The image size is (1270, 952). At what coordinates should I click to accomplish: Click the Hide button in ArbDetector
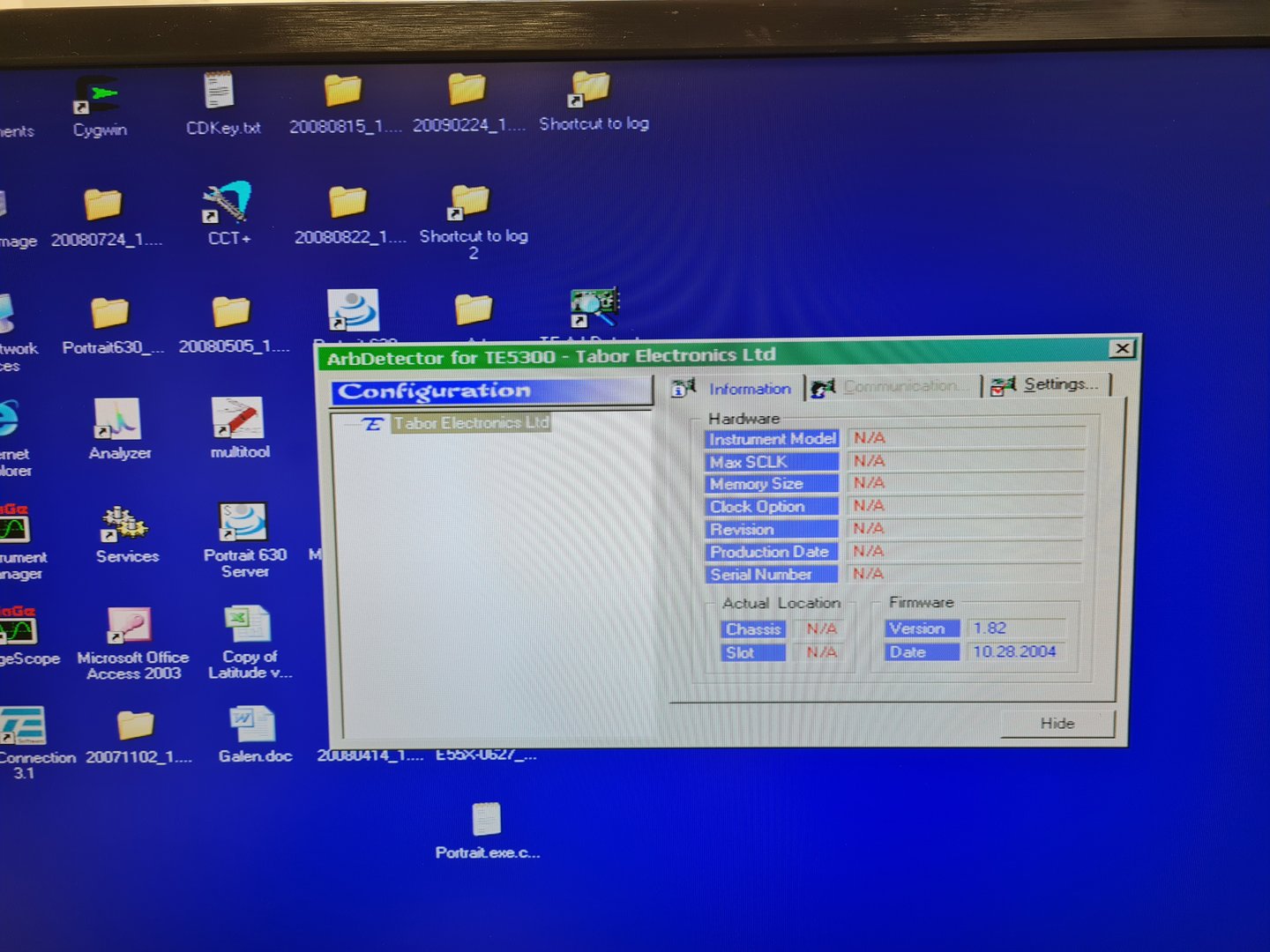coord(1057,723)
